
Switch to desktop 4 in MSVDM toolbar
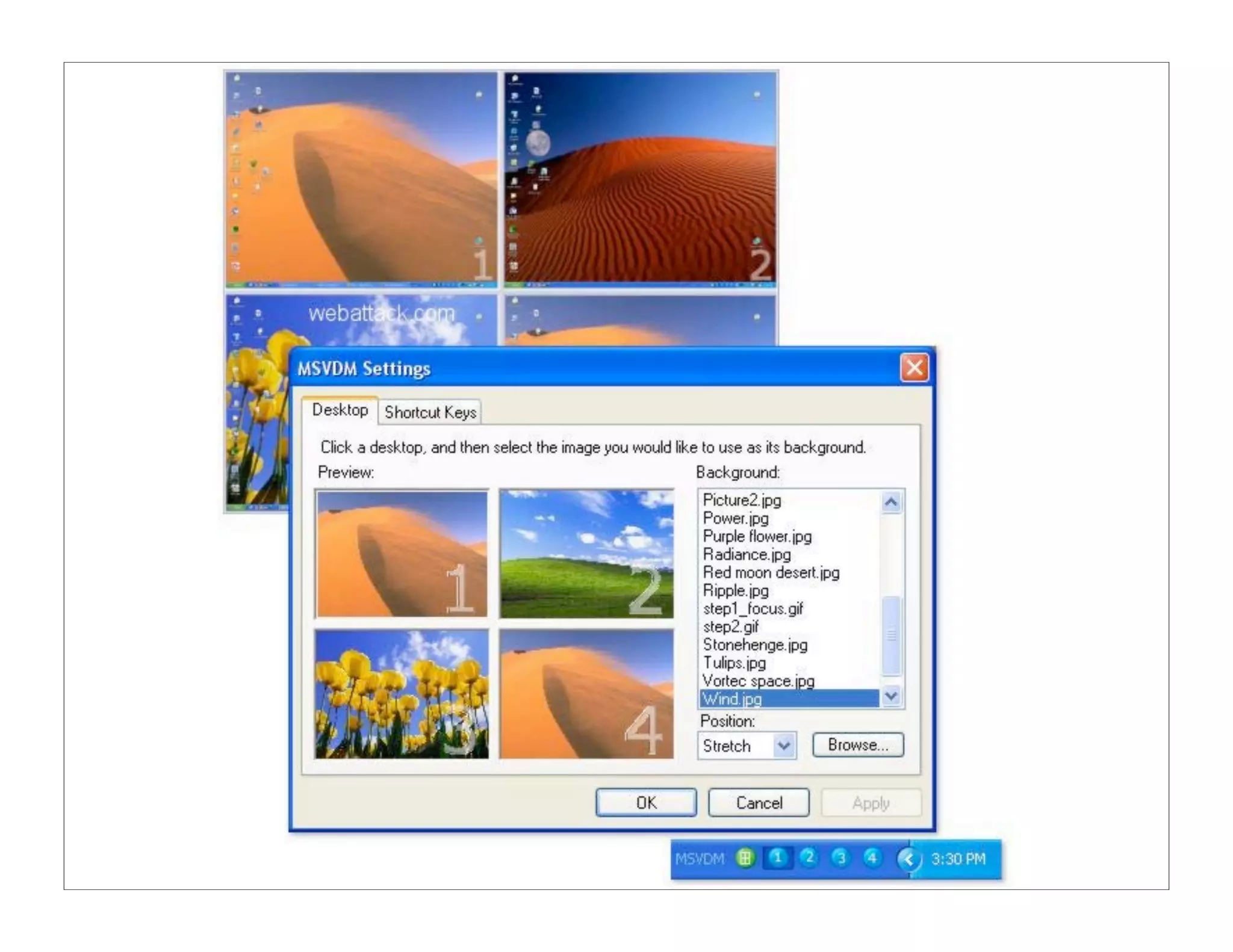pyautogui.click(x=872, y=858)
